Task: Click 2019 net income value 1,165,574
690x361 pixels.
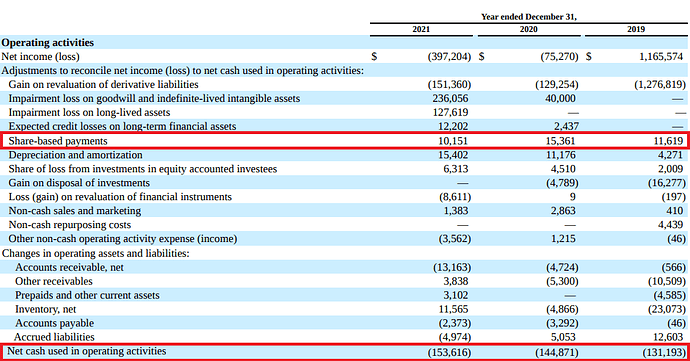Action: click(661, 56)
